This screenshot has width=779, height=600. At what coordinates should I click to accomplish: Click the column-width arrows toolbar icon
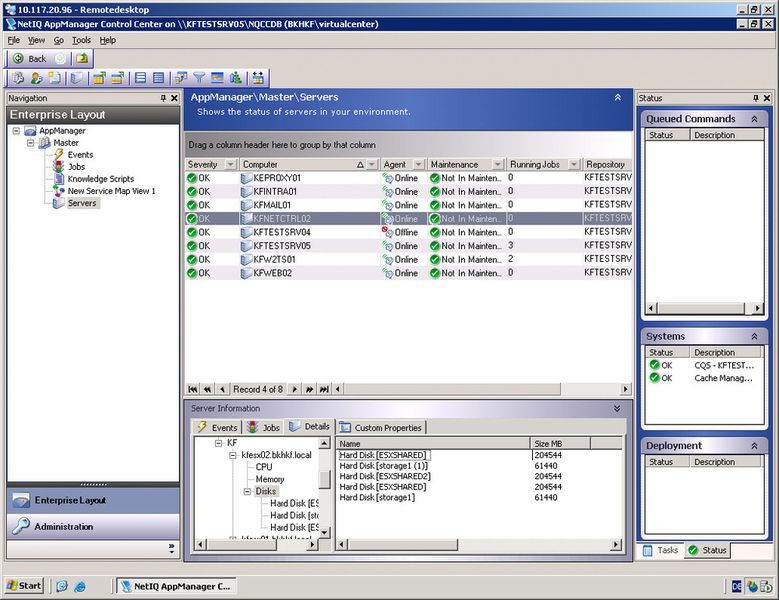click(x=258, y=78)
